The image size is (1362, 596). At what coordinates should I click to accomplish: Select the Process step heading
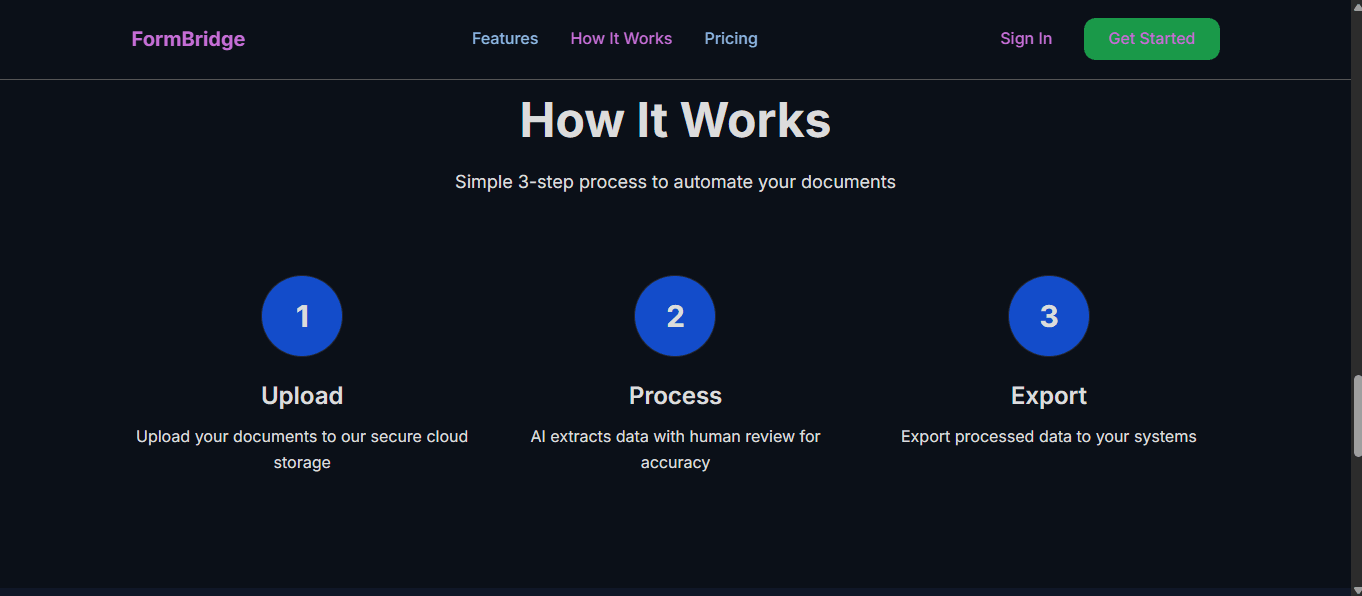(675, 396)
